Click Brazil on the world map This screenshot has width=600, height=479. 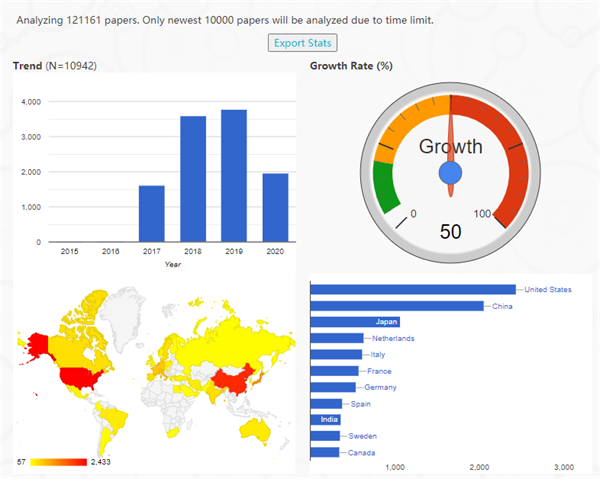coord(115,418)
